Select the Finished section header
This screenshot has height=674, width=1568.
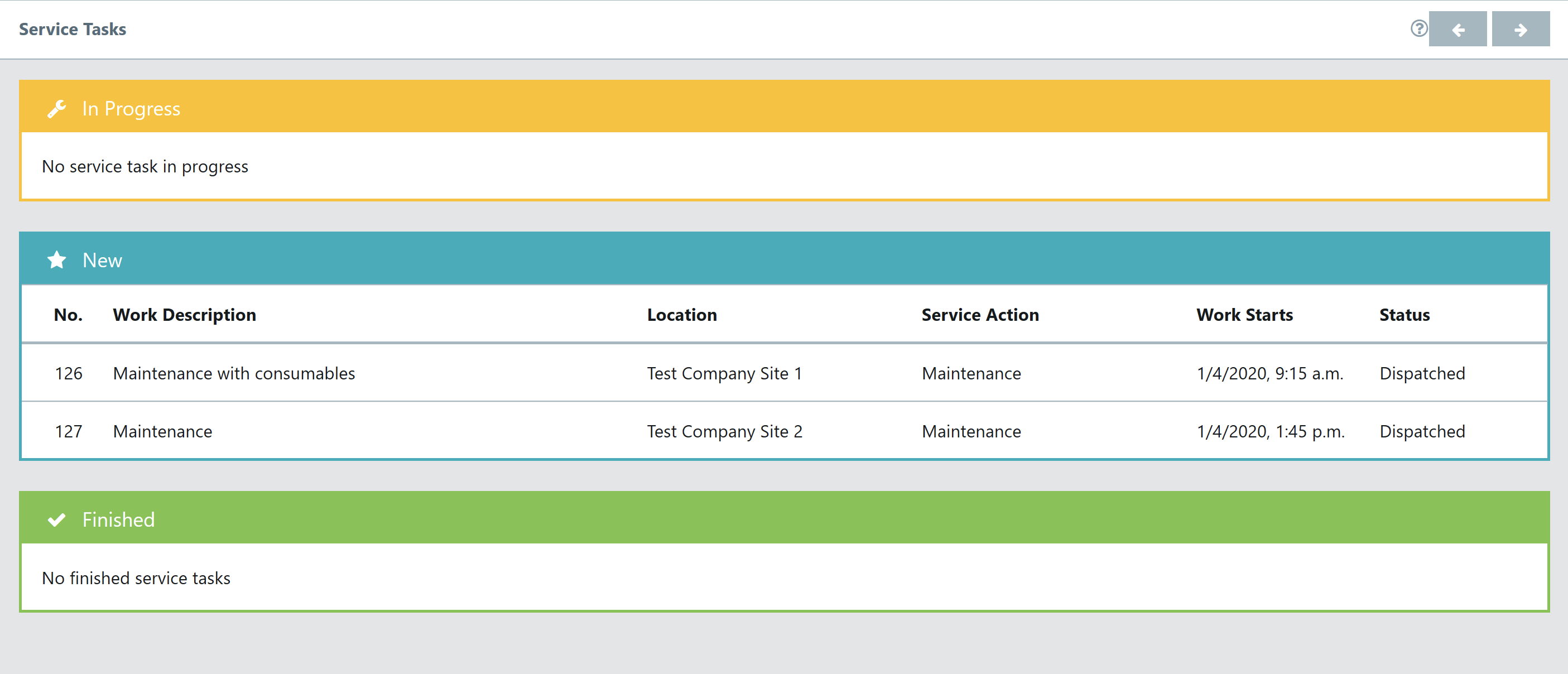click(119, 519)
